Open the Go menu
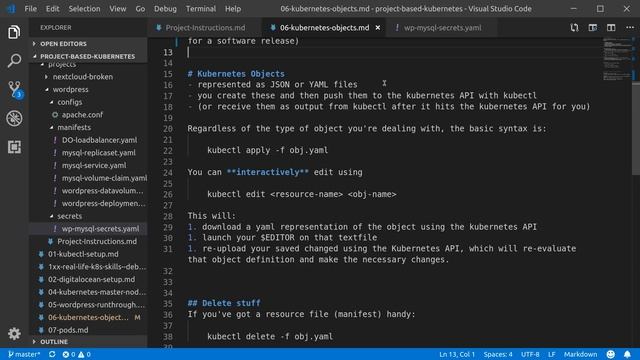The width and height of the screenshot is (640, 360). pyautogui.click(x=140, y=9)
